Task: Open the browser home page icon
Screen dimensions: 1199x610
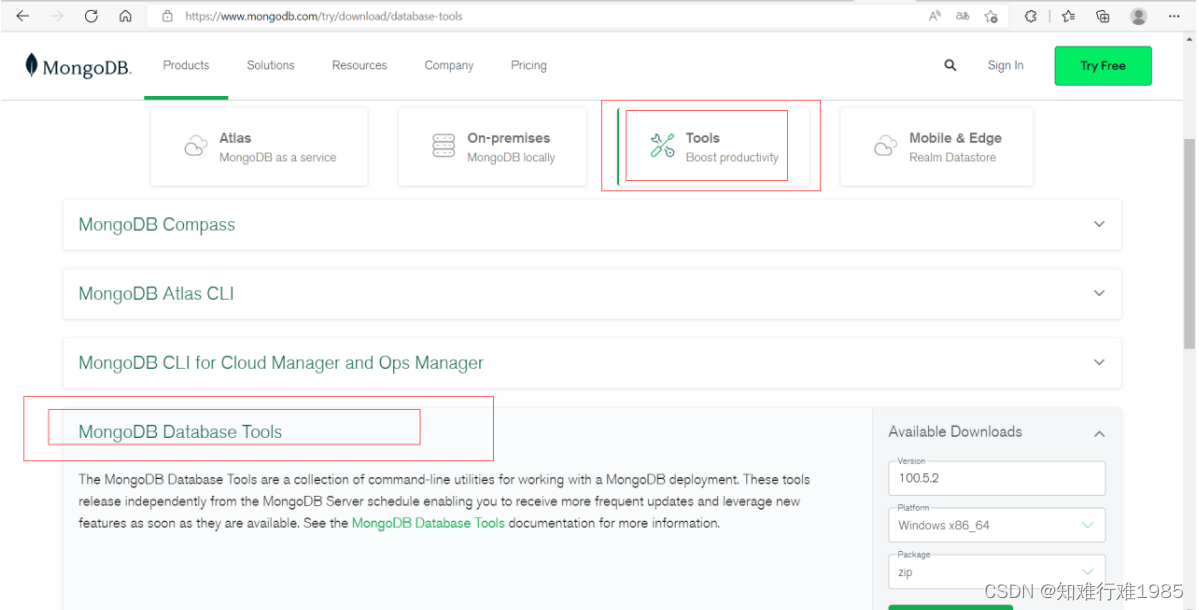Action: click(x=125, y=16)
